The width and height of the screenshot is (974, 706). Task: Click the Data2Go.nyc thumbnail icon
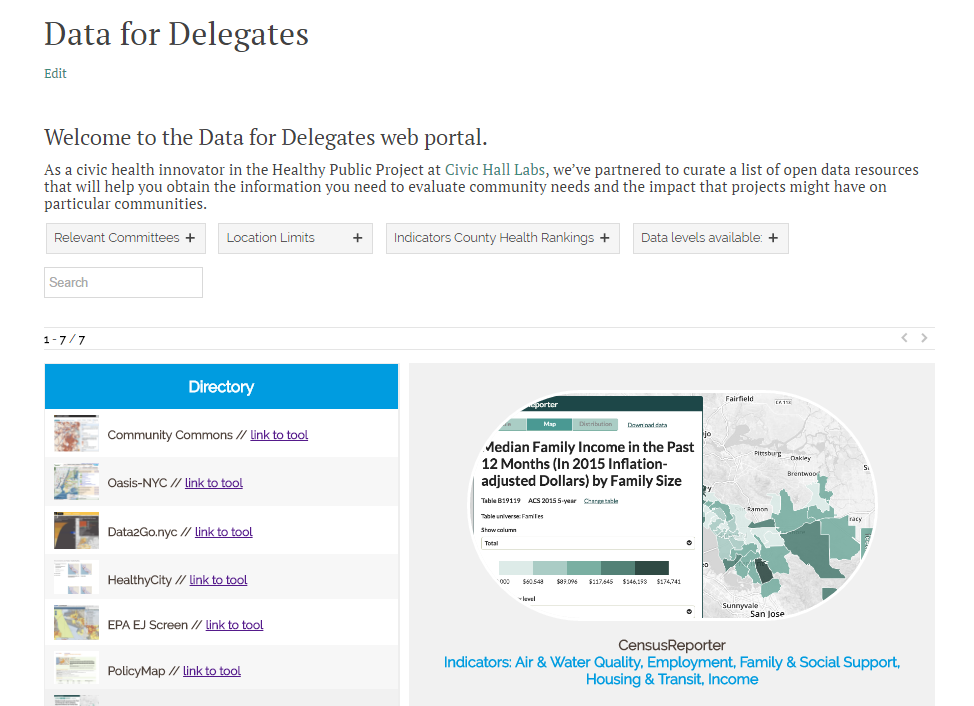tap(76, 531)
